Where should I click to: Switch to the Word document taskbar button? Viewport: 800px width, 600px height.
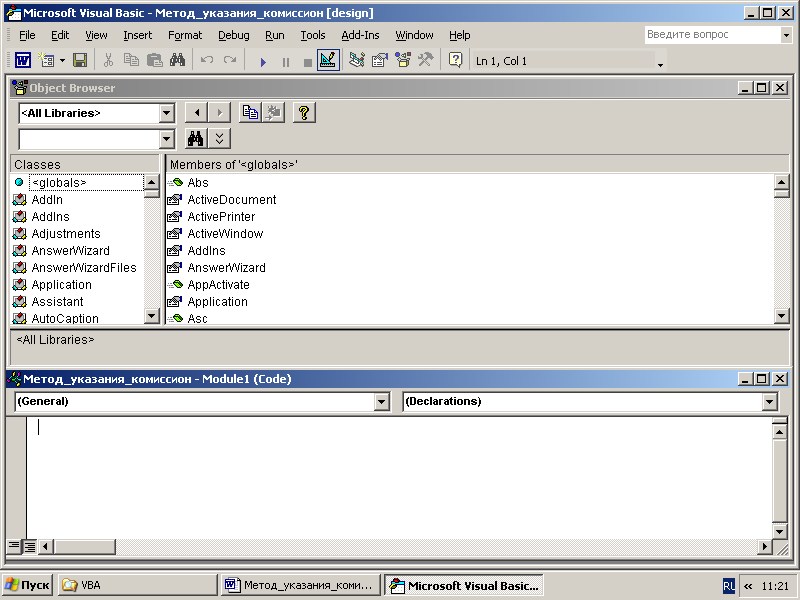(x=301, y=585)
